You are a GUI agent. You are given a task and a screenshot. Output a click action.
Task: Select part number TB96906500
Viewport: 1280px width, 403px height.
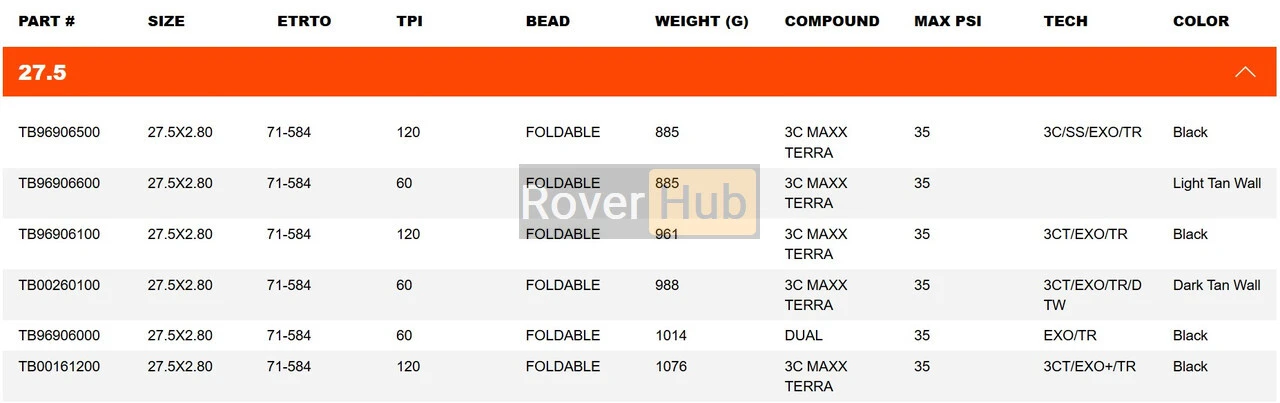click(59, 132)
